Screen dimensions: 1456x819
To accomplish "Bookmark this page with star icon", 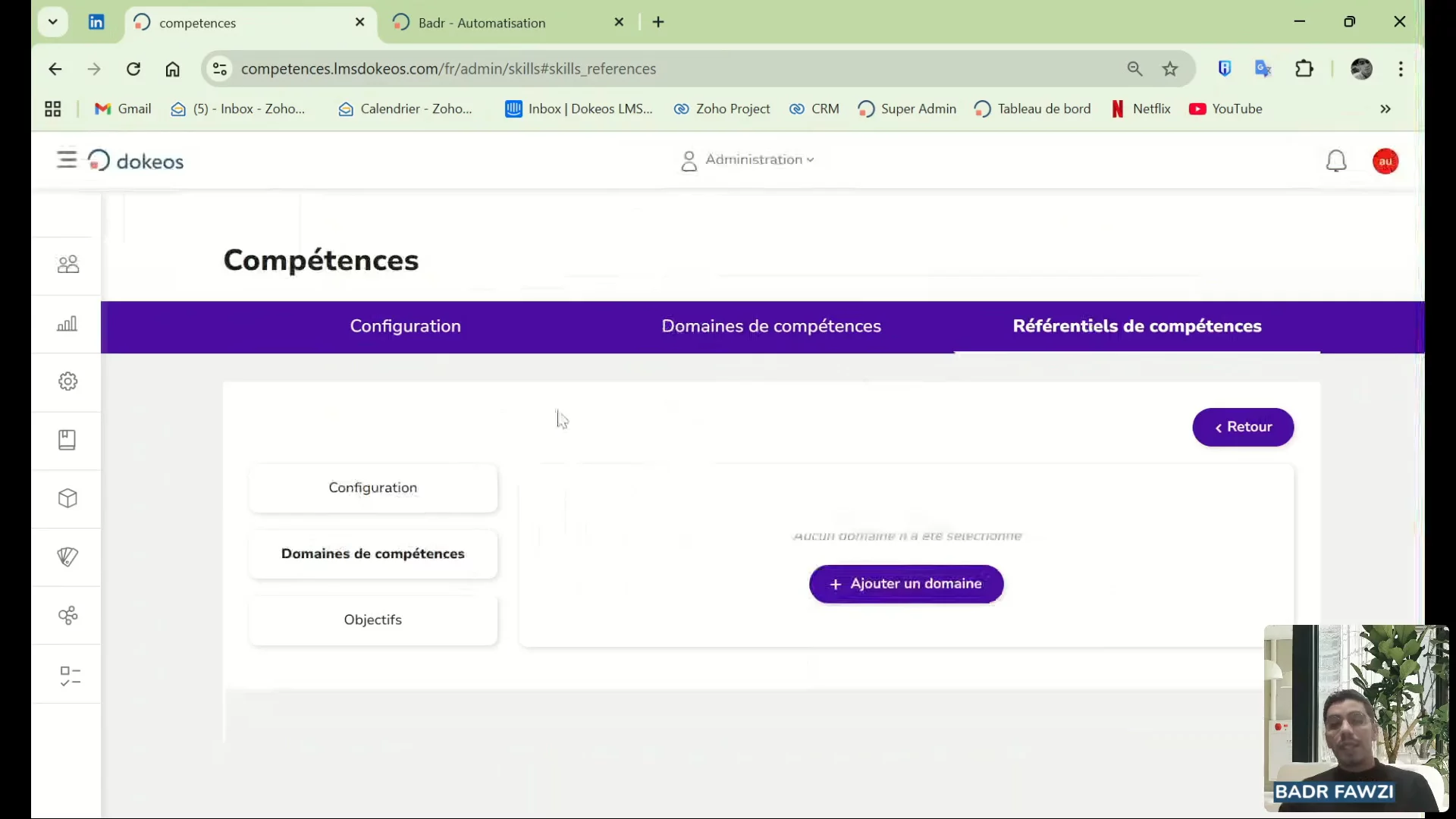I will (x=1169, y=69).
